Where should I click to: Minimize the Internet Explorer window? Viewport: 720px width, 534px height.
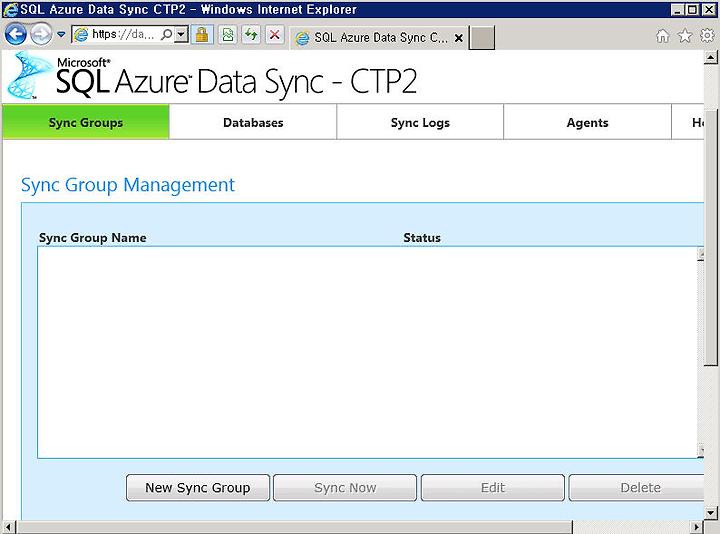(x=677, y=10)
